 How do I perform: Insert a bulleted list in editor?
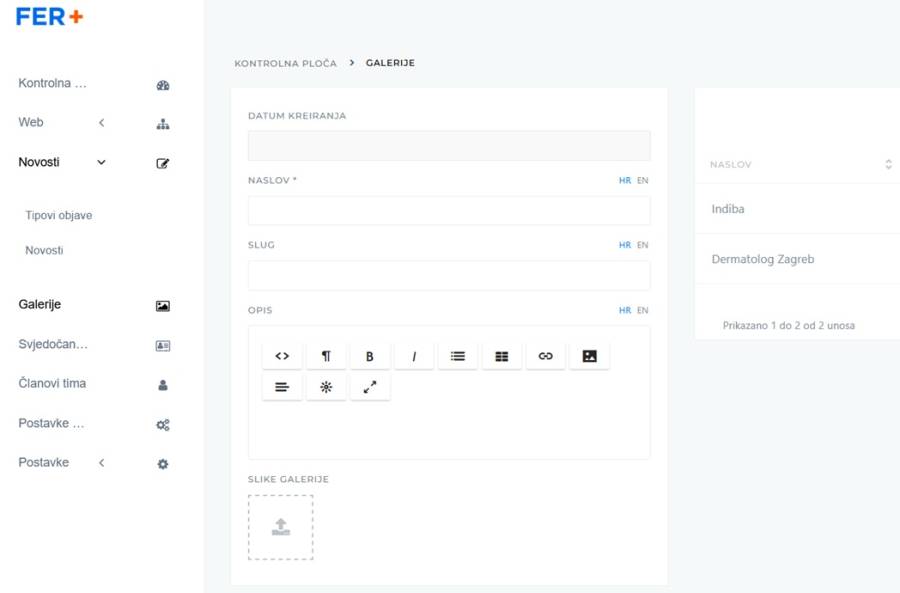pos(457,356)
